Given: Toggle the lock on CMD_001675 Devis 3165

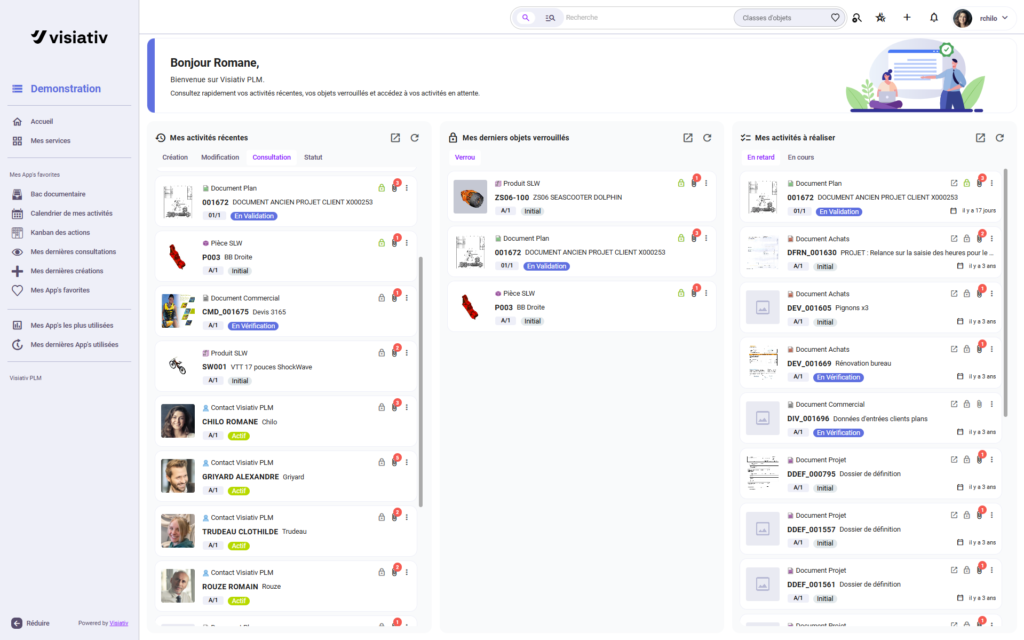Looking at the screenshot, I should click(x=381, y=298).
